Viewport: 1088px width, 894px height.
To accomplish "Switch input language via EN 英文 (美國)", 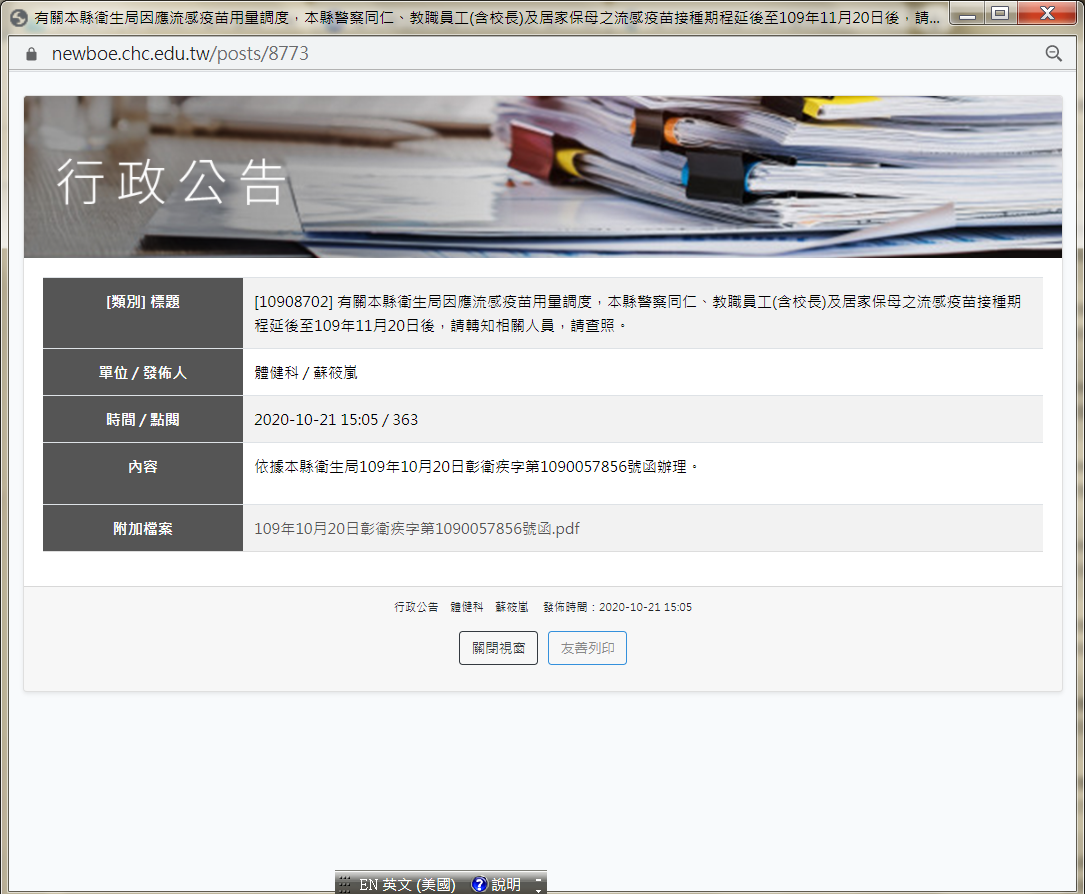I will 407,884.
